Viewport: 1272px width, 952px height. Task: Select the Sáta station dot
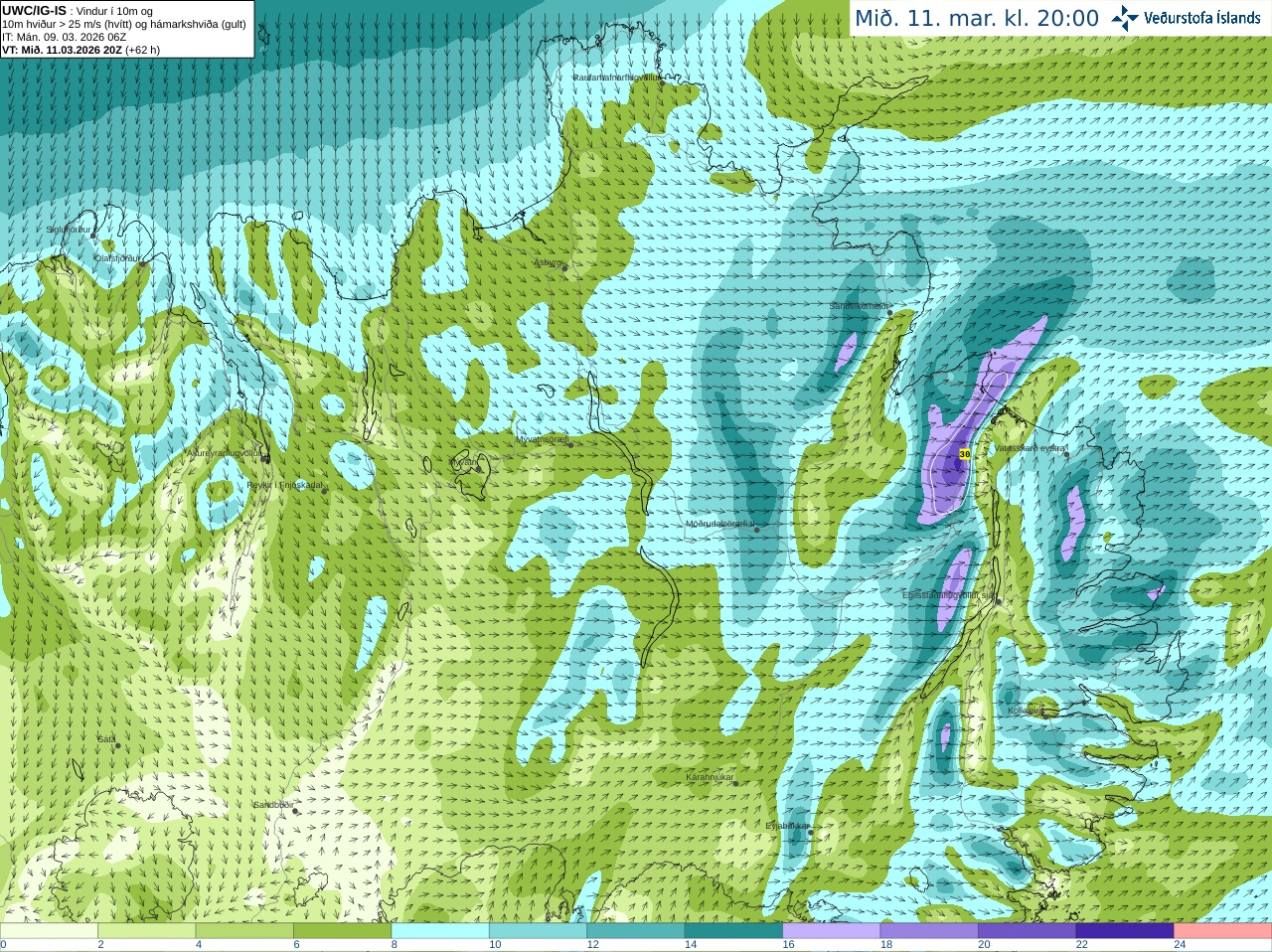pos(117,745)
